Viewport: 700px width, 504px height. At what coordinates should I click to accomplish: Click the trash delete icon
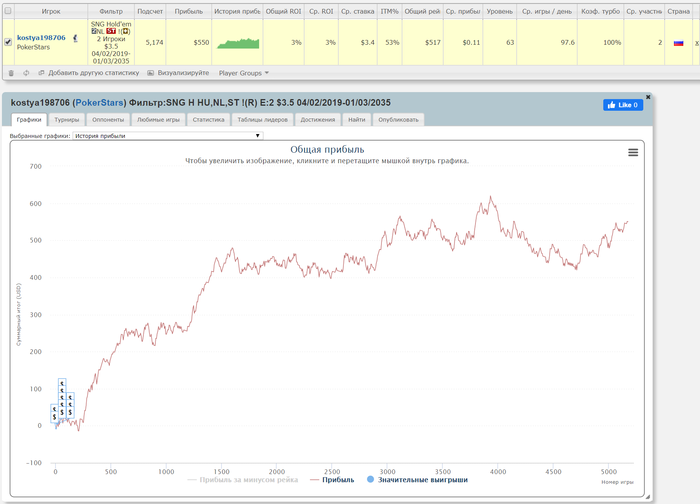coord(11,73)
